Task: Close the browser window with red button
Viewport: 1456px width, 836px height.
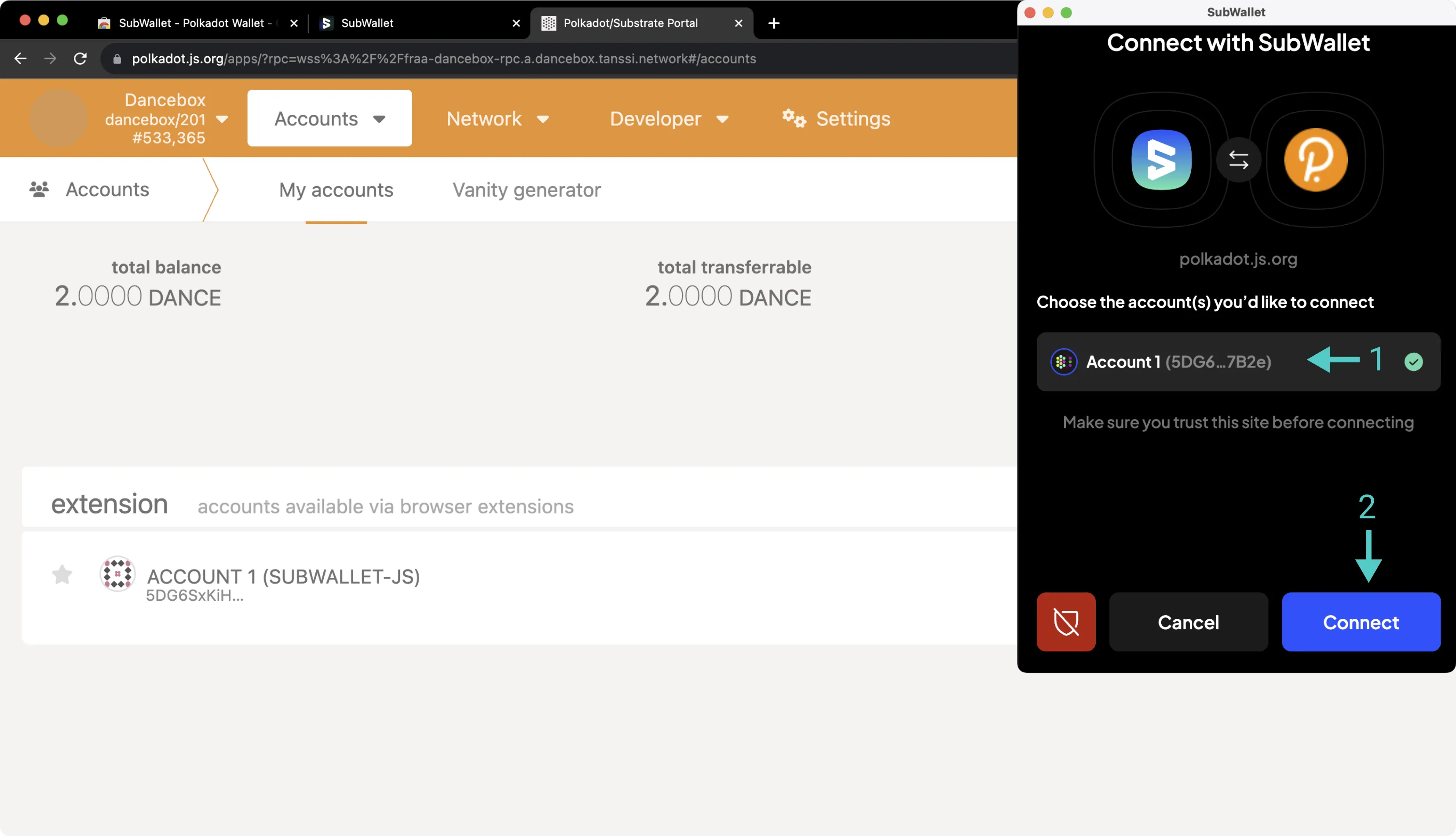Action: point(25,20)
